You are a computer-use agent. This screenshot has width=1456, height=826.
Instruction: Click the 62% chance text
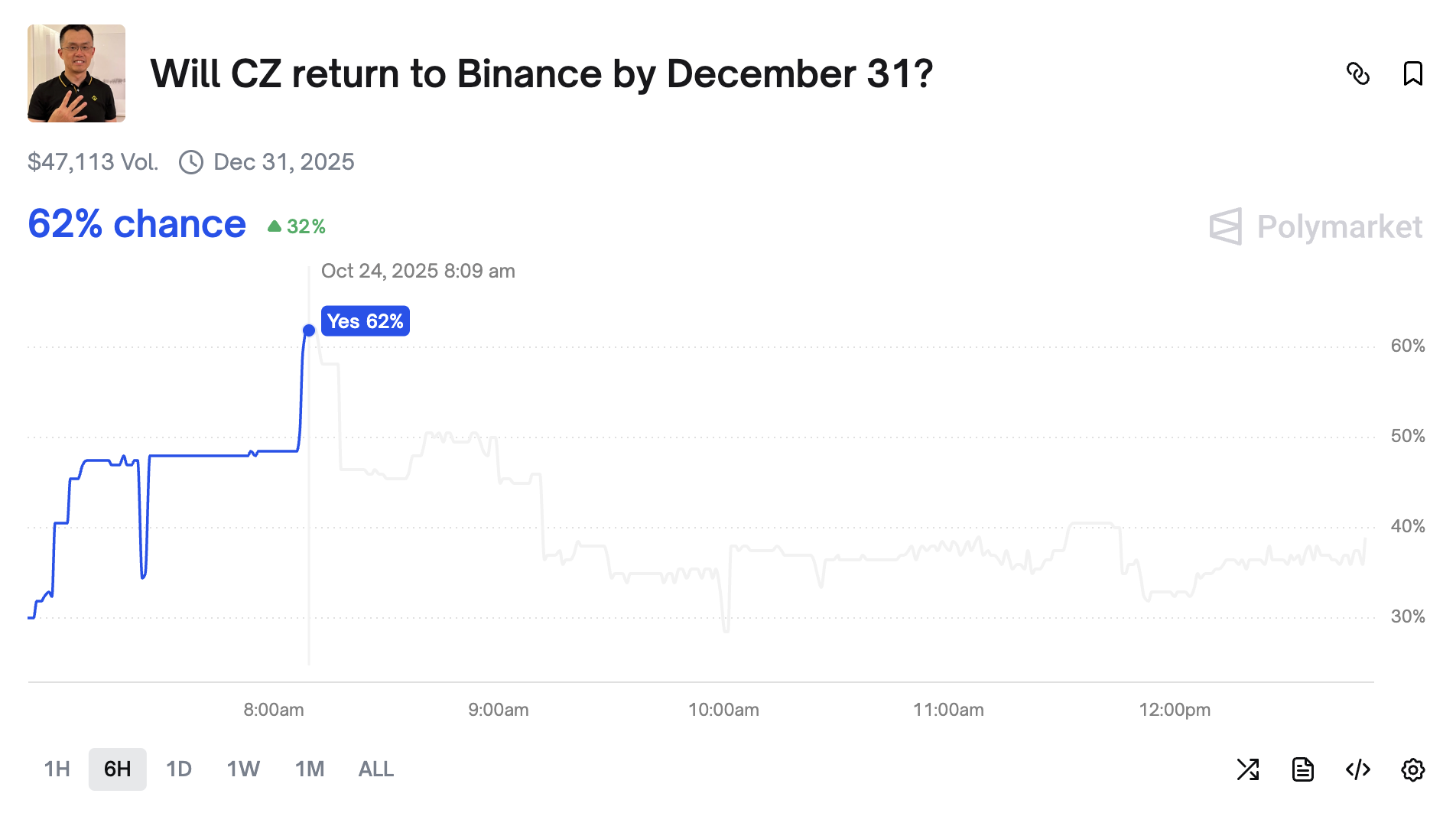coord(137,224)
